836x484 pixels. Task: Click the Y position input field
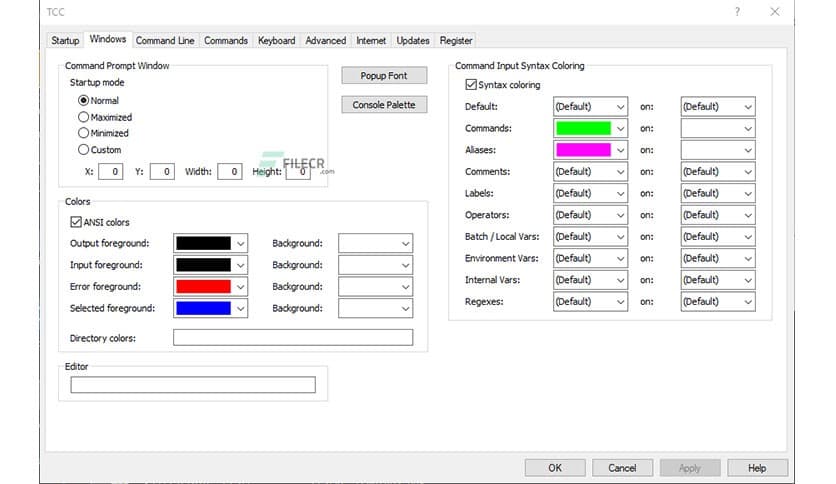[x=162, y=172]
